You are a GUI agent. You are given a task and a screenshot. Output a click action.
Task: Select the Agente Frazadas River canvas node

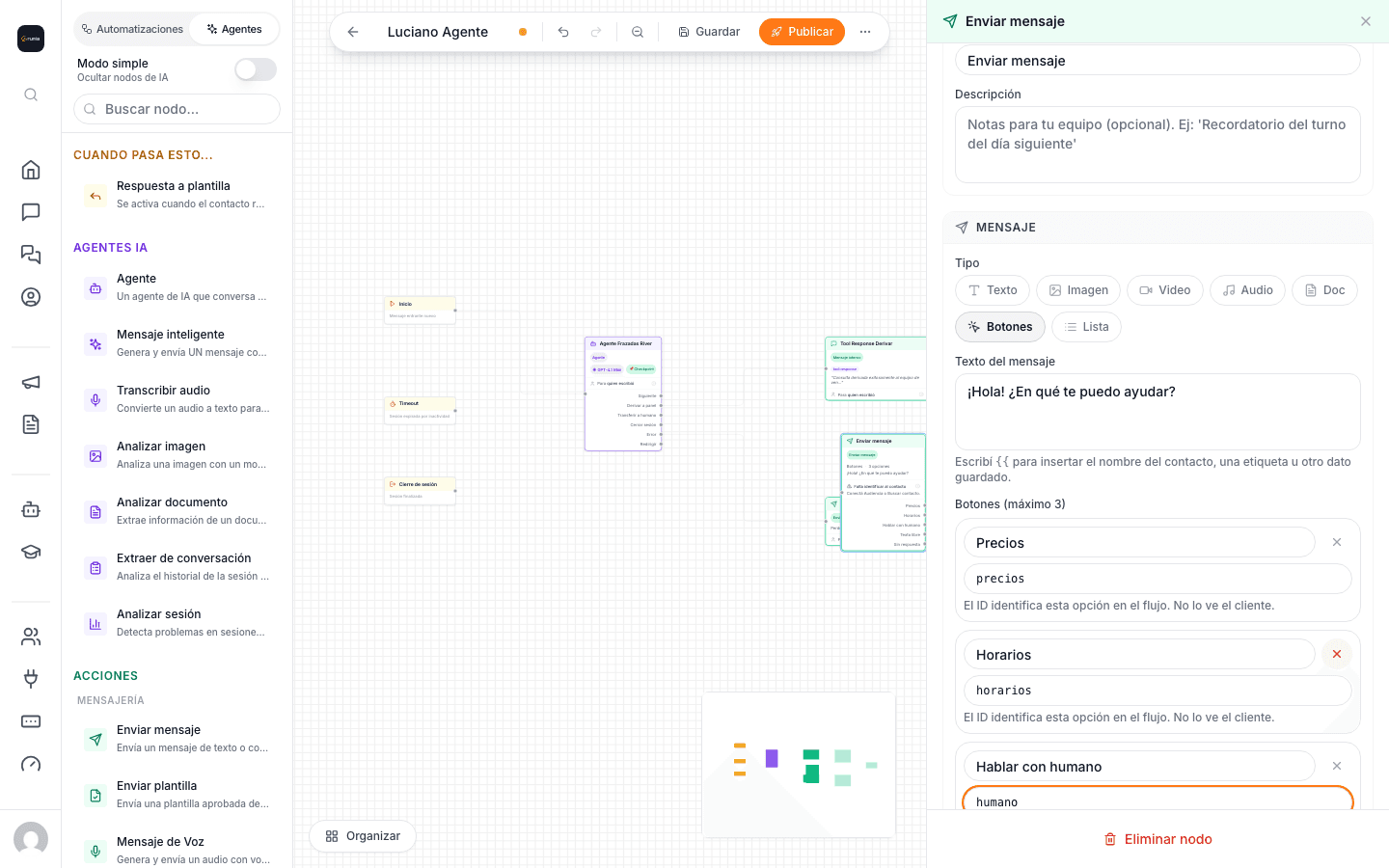tap(623, 393)
